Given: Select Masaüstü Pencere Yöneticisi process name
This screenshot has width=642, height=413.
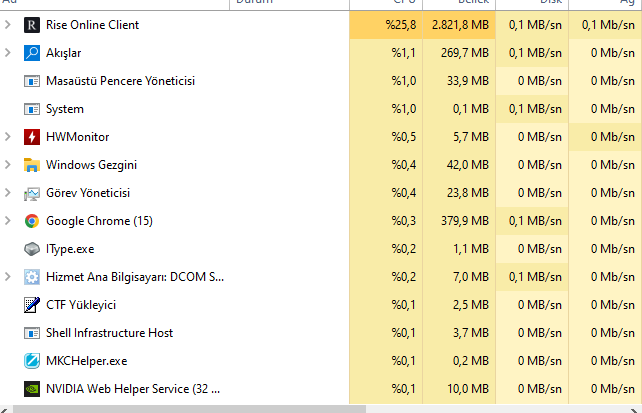Looking at the screenshot, I should (120, 81).
